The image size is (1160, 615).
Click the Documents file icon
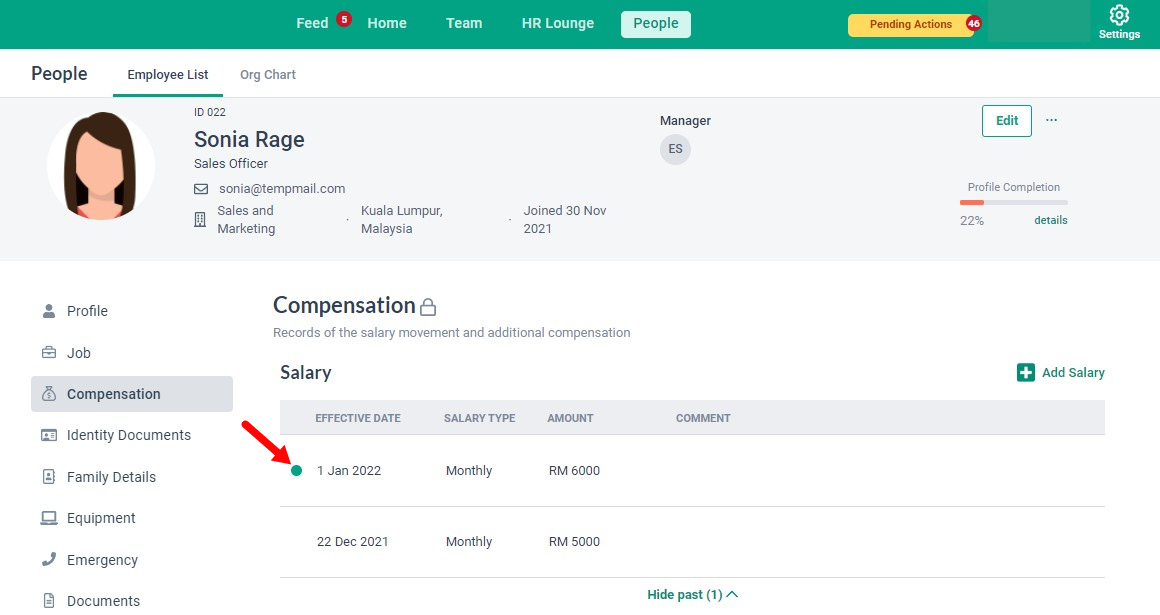[x=49, y=600]
